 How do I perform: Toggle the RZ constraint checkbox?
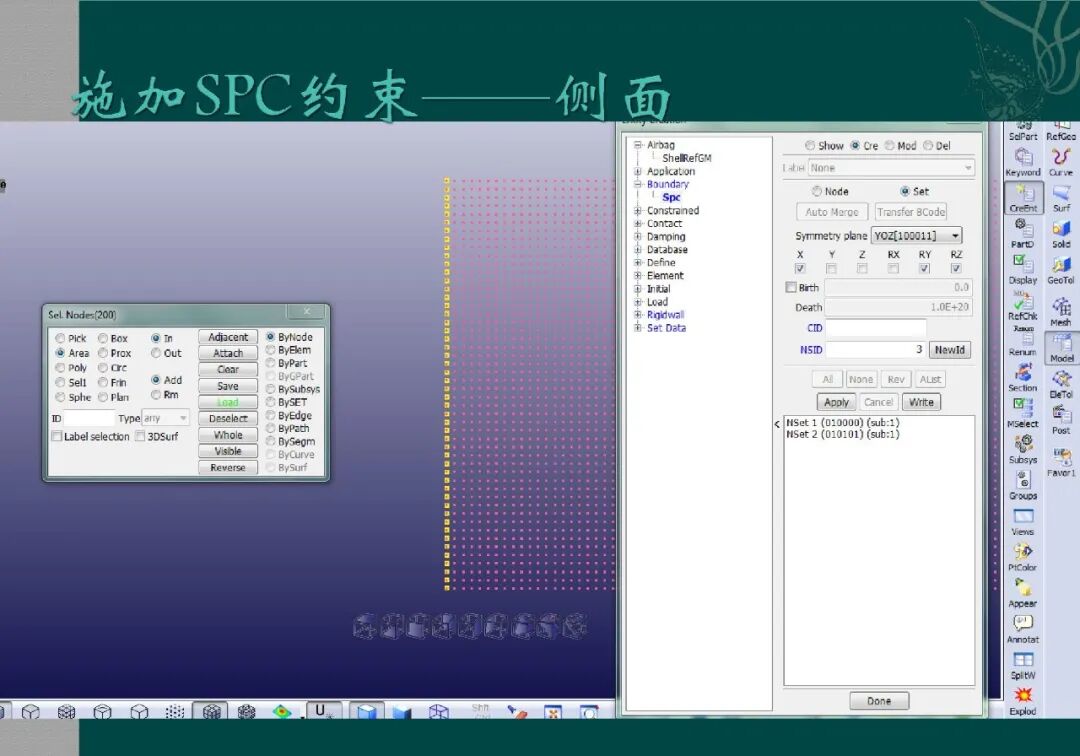(956, 269)
